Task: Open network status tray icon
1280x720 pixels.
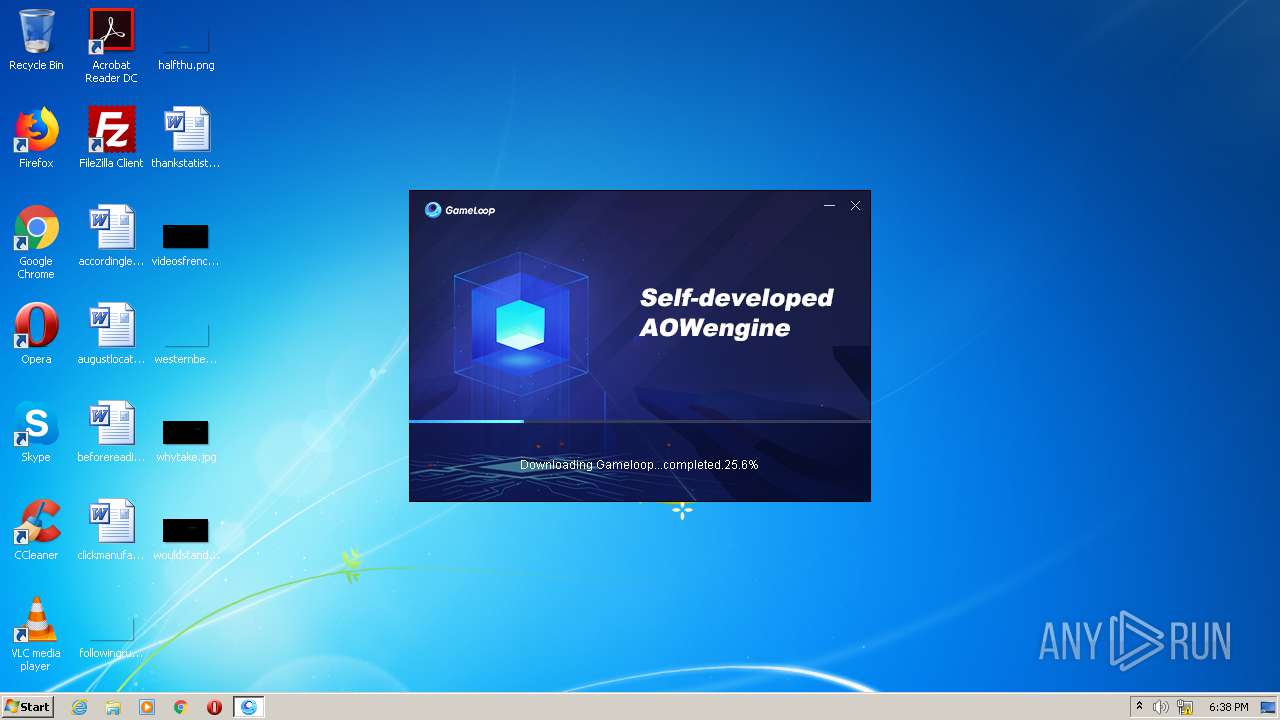Action: click(1185, 707)
